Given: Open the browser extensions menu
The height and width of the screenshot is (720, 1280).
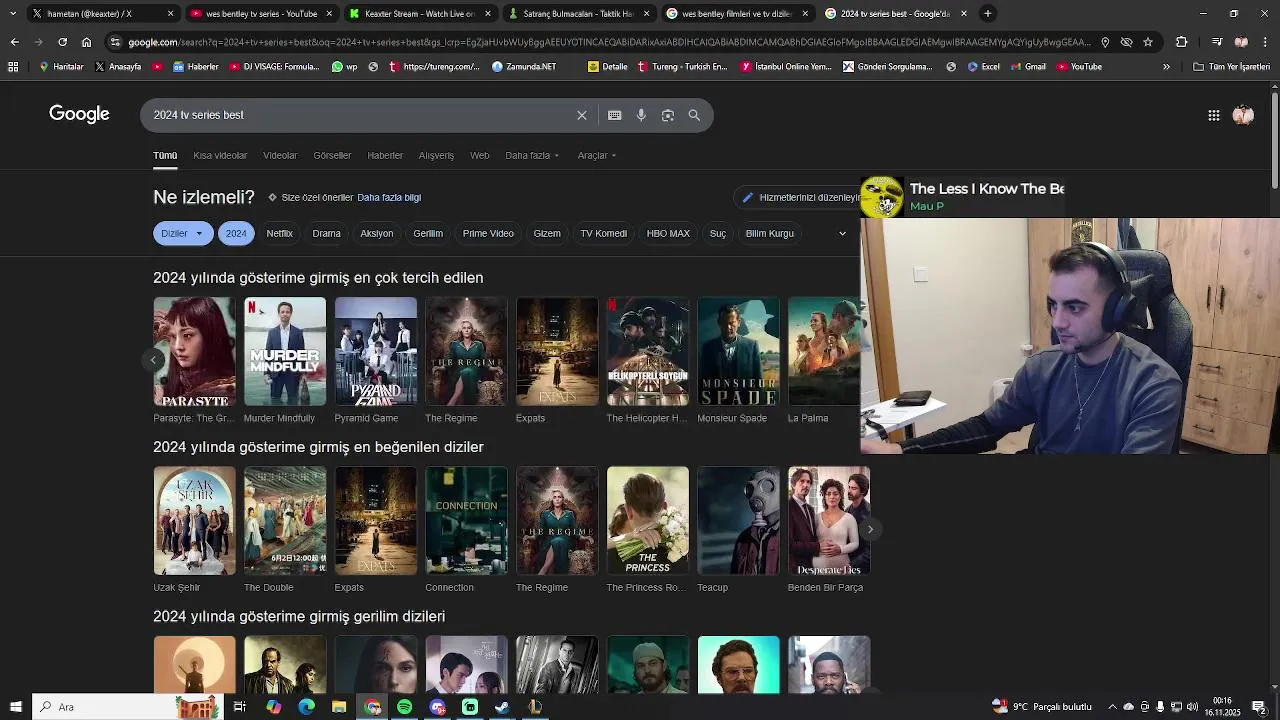Looking at the screenshot, I should [1182, 42].
